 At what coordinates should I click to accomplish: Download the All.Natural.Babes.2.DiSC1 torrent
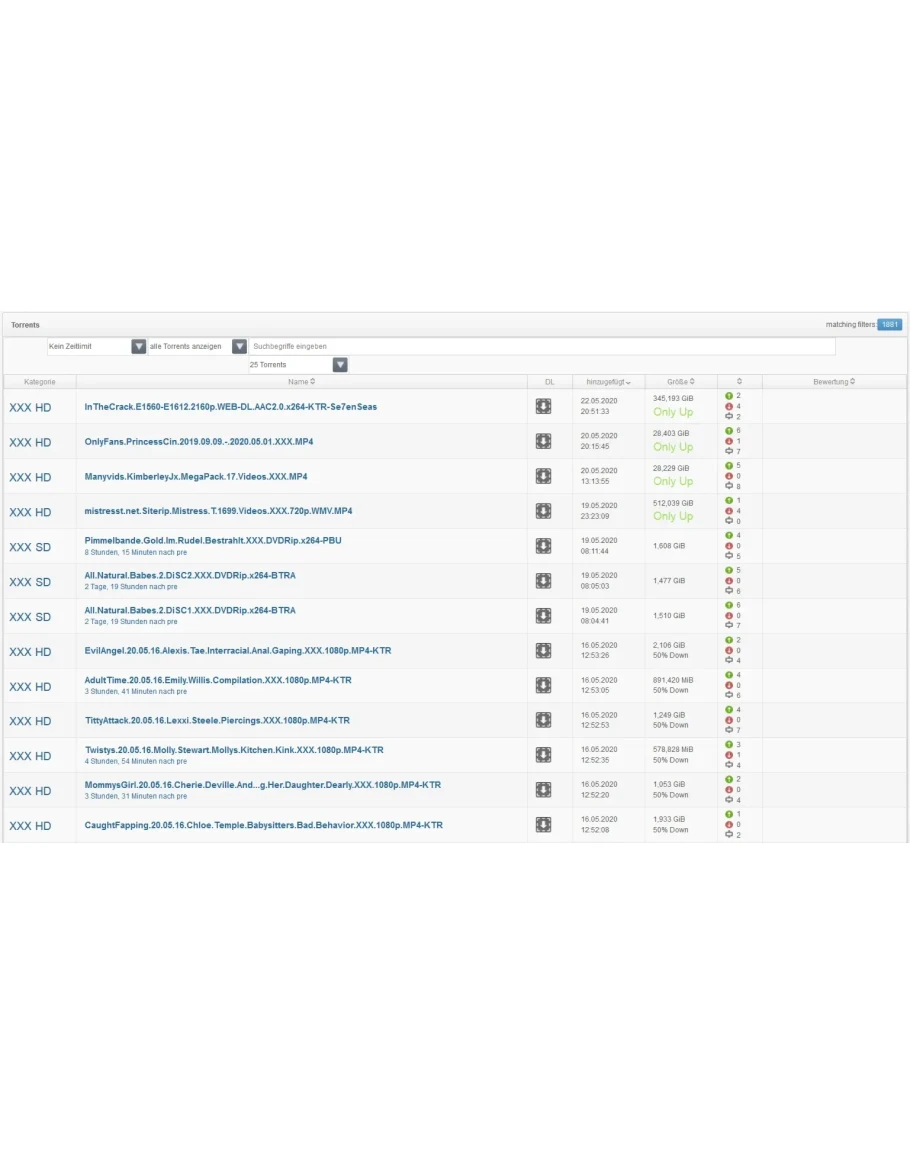click(x=543, y=616)
